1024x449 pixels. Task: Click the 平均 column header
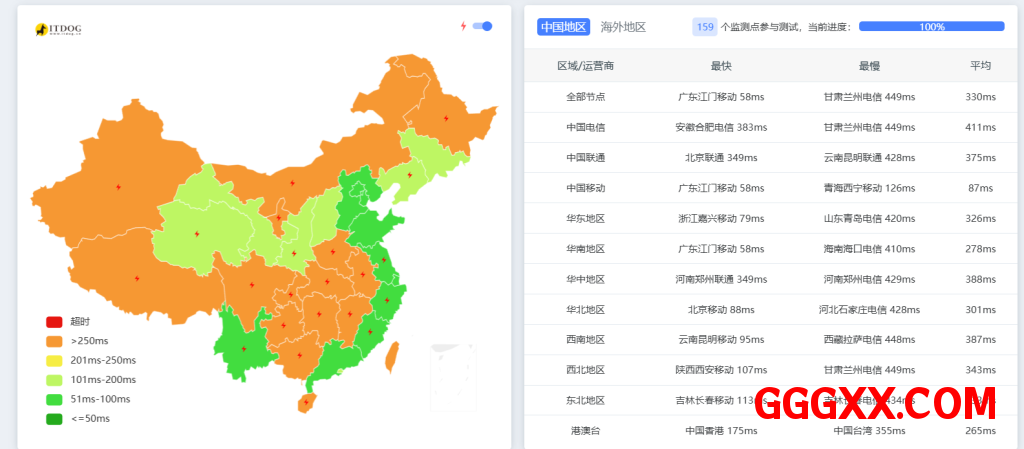tap(980, 66)
